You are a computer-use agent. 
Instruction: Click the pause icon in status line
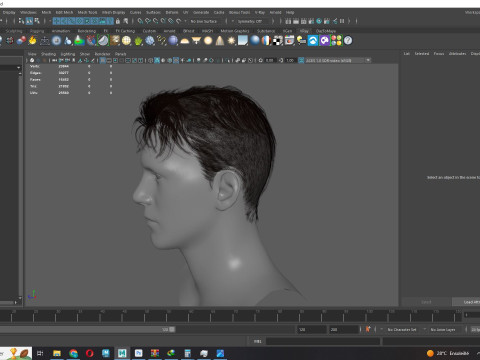pyautogui.click(x=342, y=21)
